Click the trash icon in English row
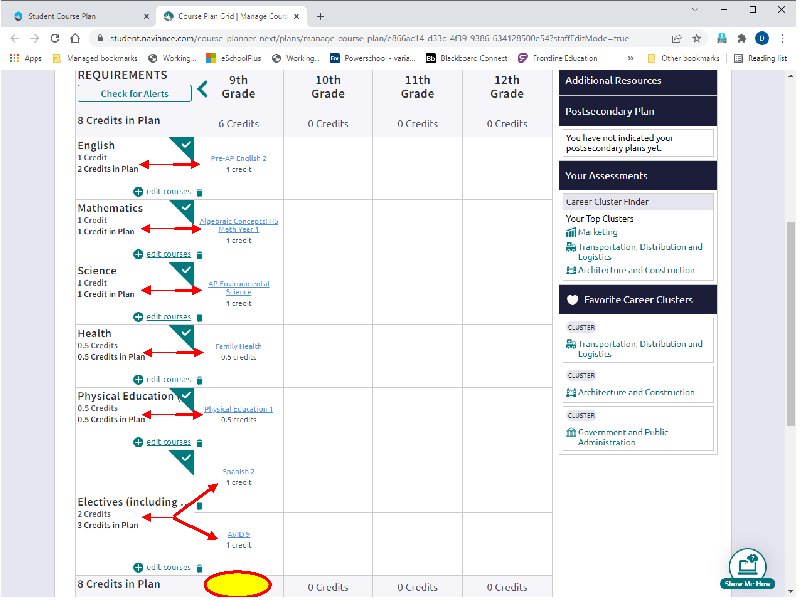Viewport: 800px width, 600px height. (x=199, y=192)
